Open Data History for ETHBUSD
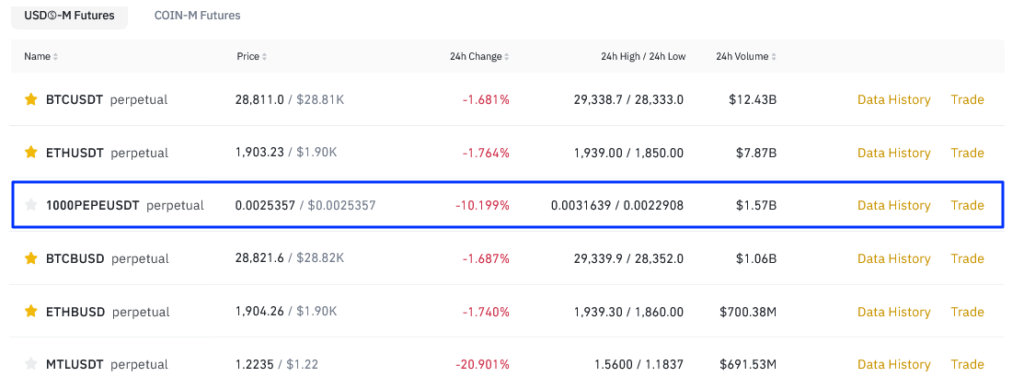The image size is (1024, 388). pos(893,312)
